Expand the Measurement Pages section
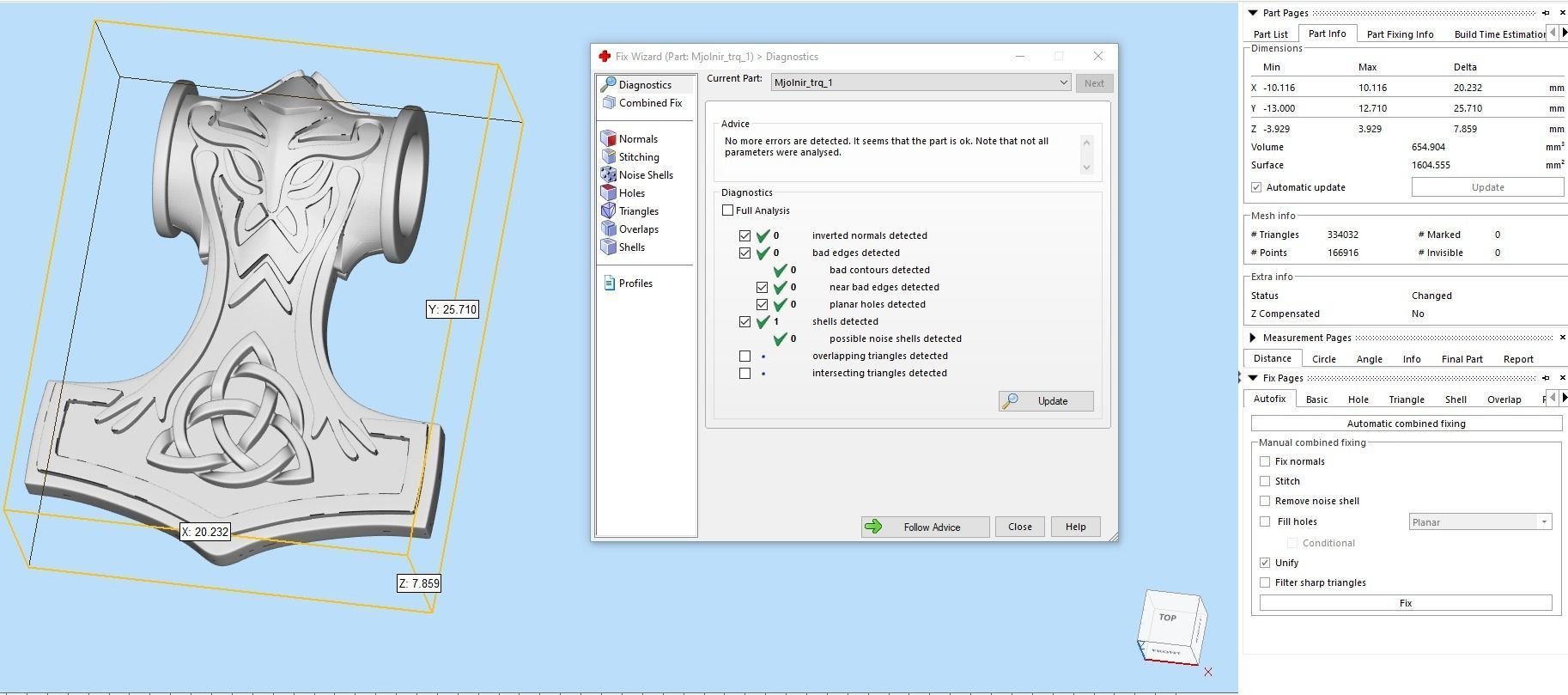 [x=1252, y=338]
